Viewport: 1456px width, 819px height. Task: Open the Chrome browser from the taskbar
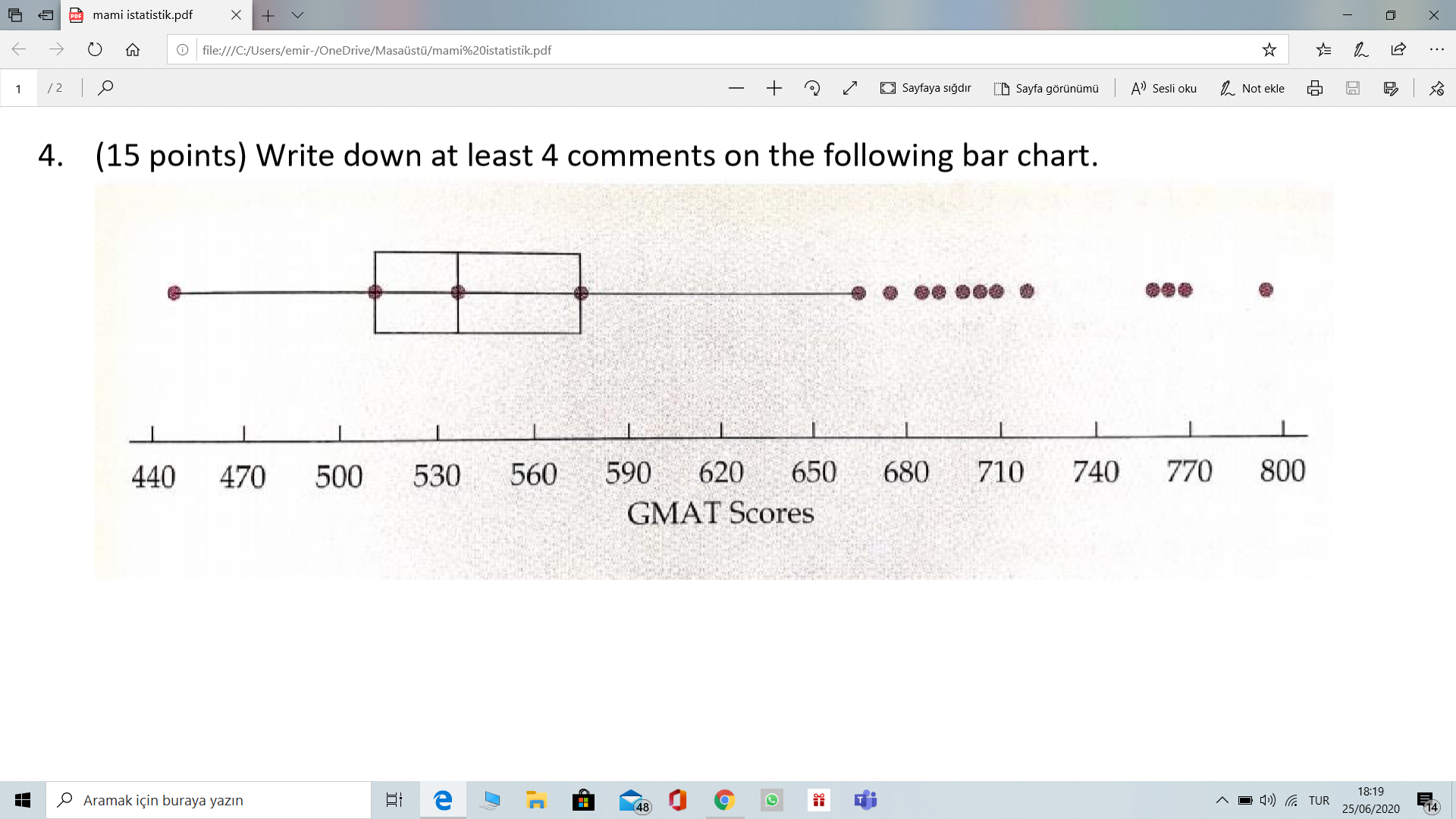723,800
